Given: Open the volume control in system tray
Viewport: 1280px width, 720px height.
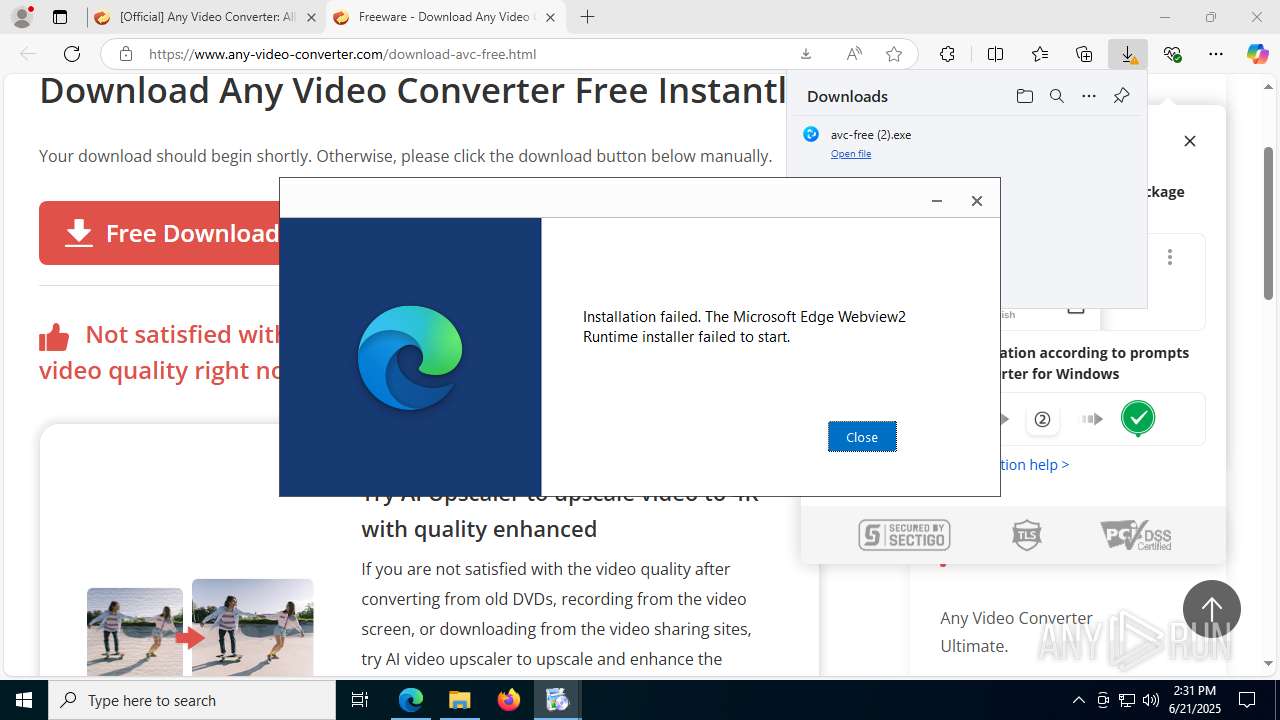Looking at the screenshot, I should [x=1151, y=700].
